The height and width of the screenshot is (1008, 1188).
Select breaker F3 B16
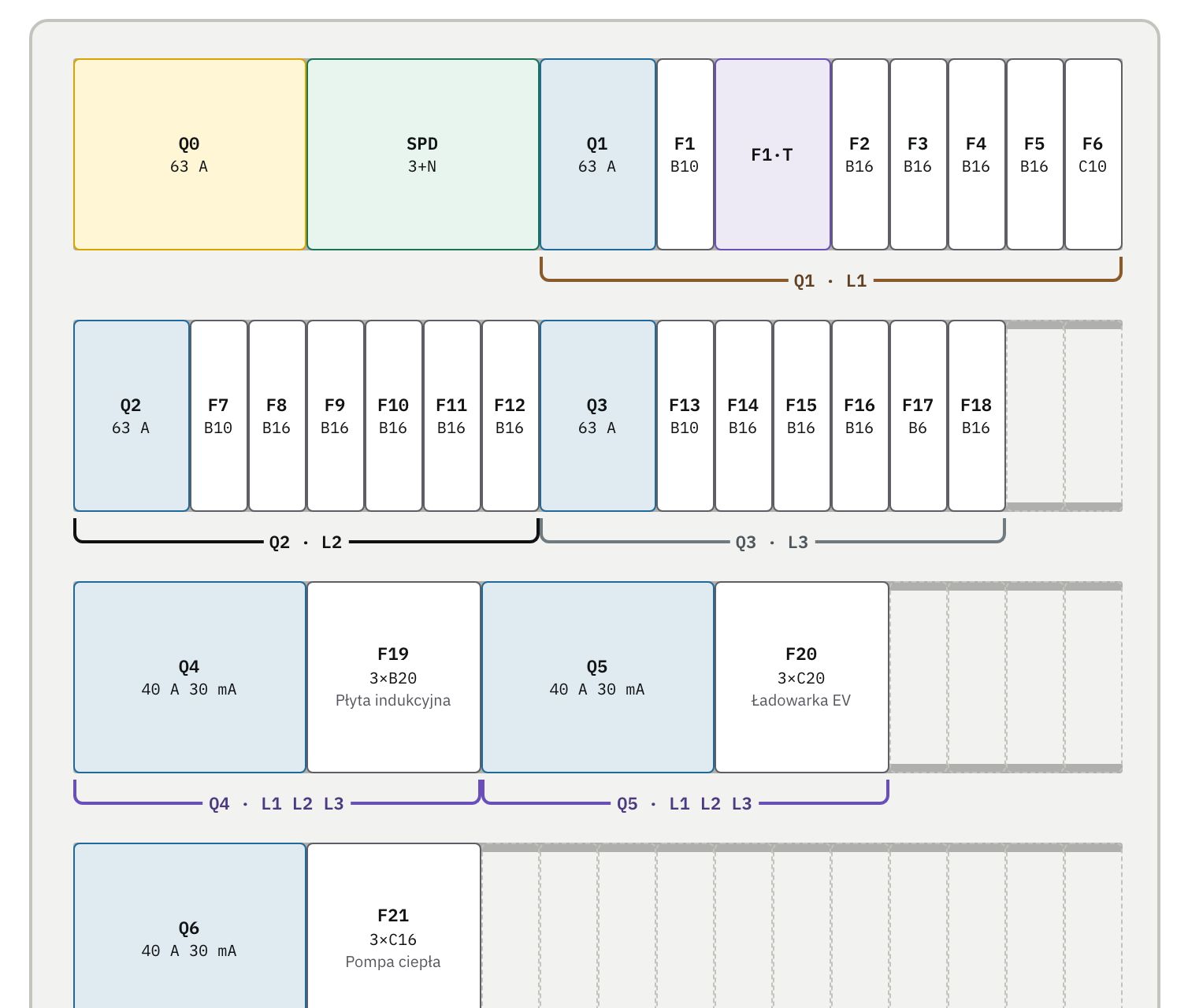point(919,154)
